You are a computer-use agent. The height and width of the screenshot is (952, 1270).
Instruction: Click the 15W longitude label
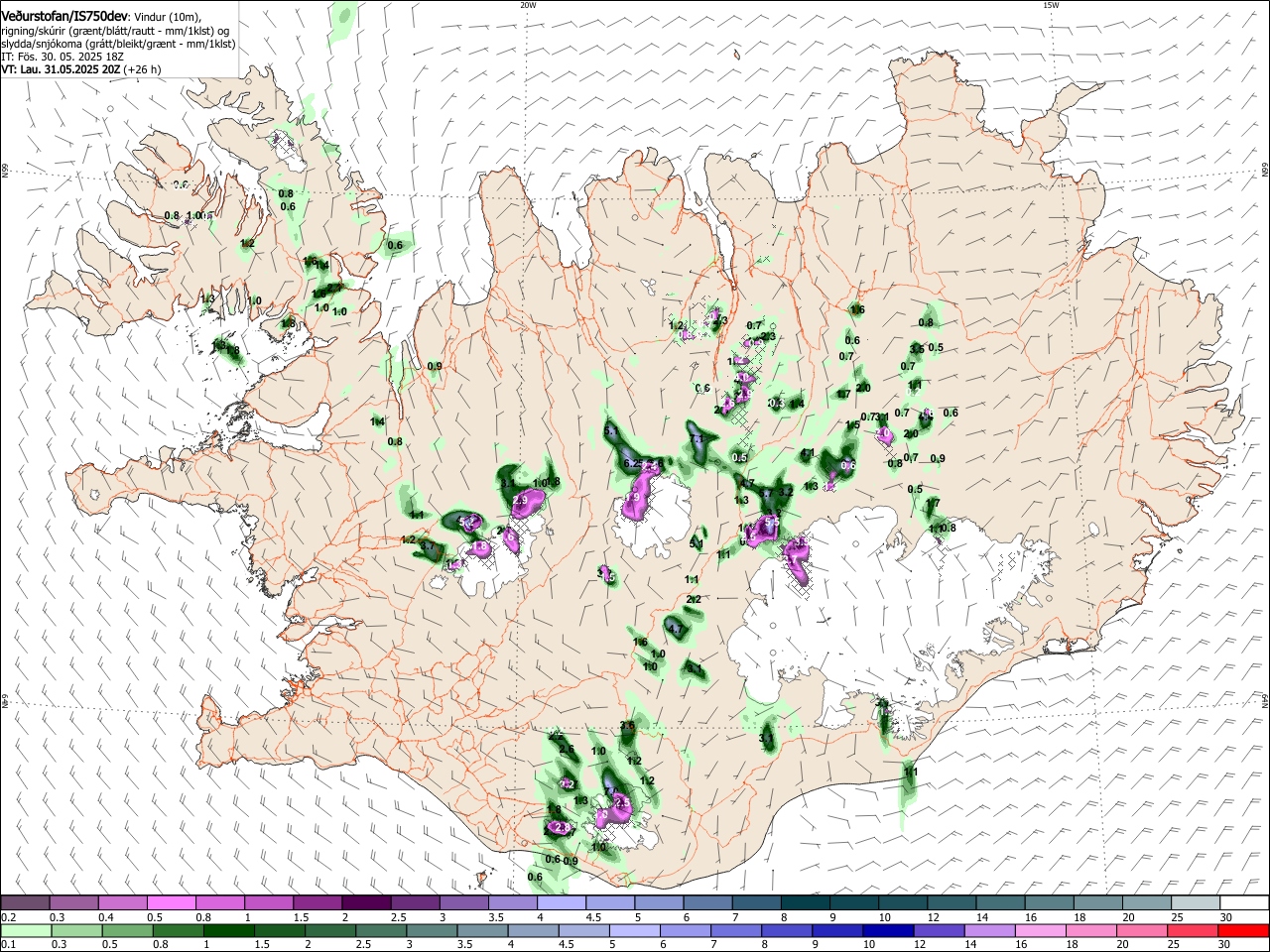click(x=1051, y=5)
